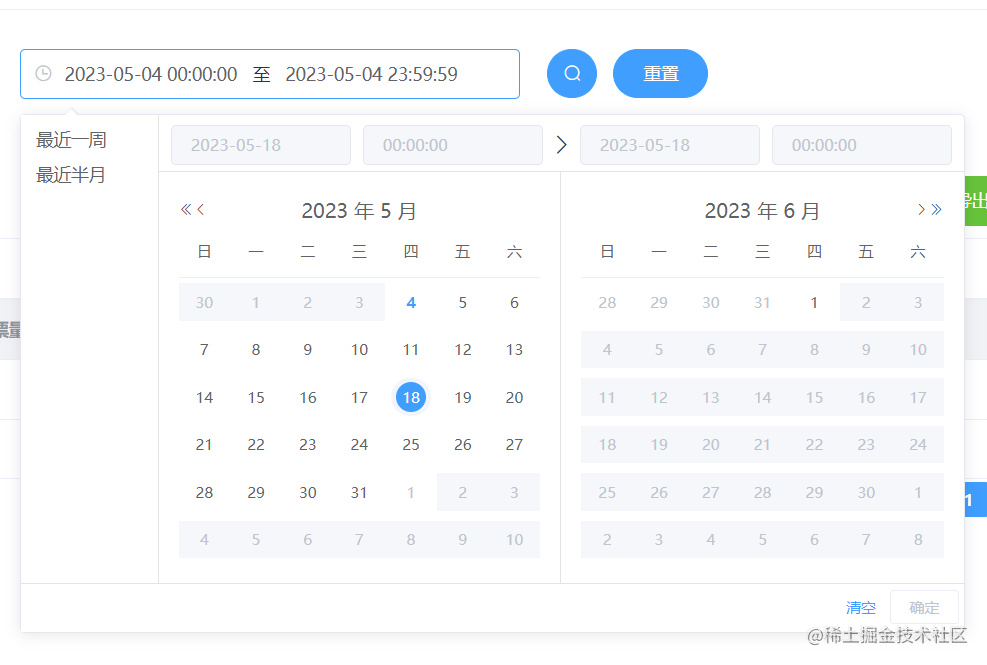Image resolution: width=987 pixels, height=665 pixels.
Task: Select May 4 highlighted in blue
Action: pyautogui.click(x=410, y=302)
